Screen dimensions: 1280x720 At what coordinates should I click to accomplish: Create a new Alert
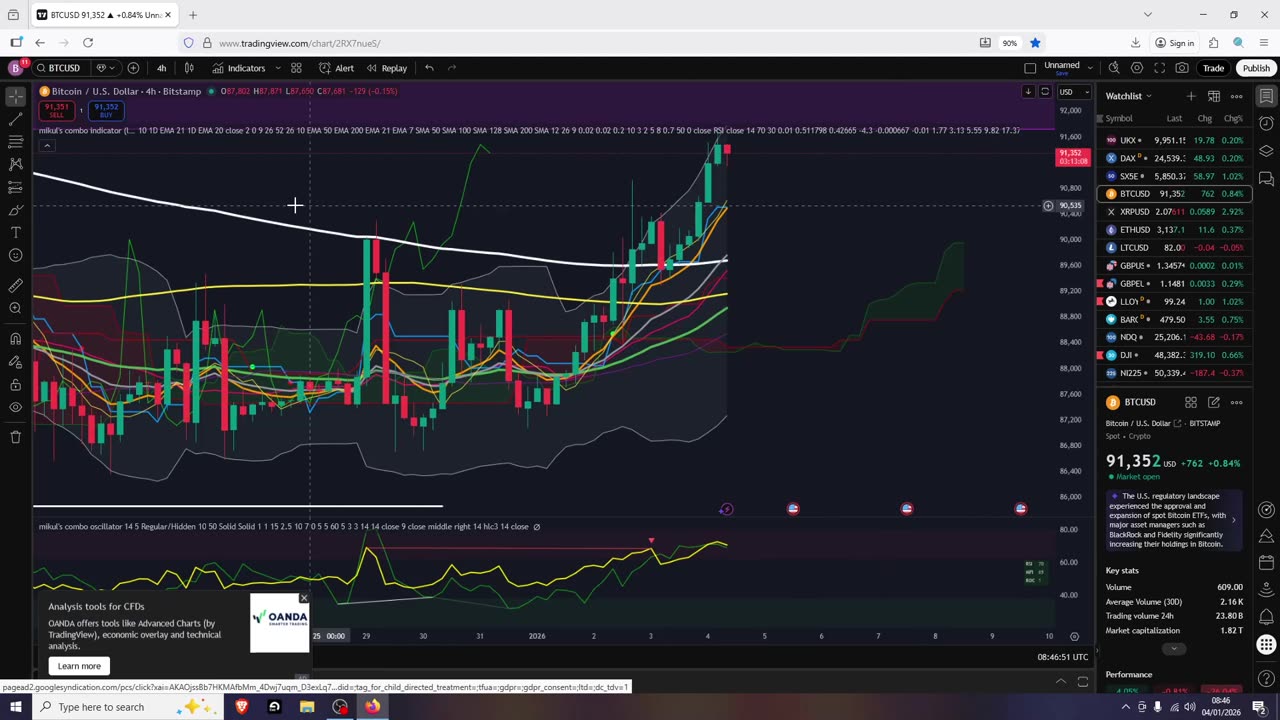click(336, 68)
